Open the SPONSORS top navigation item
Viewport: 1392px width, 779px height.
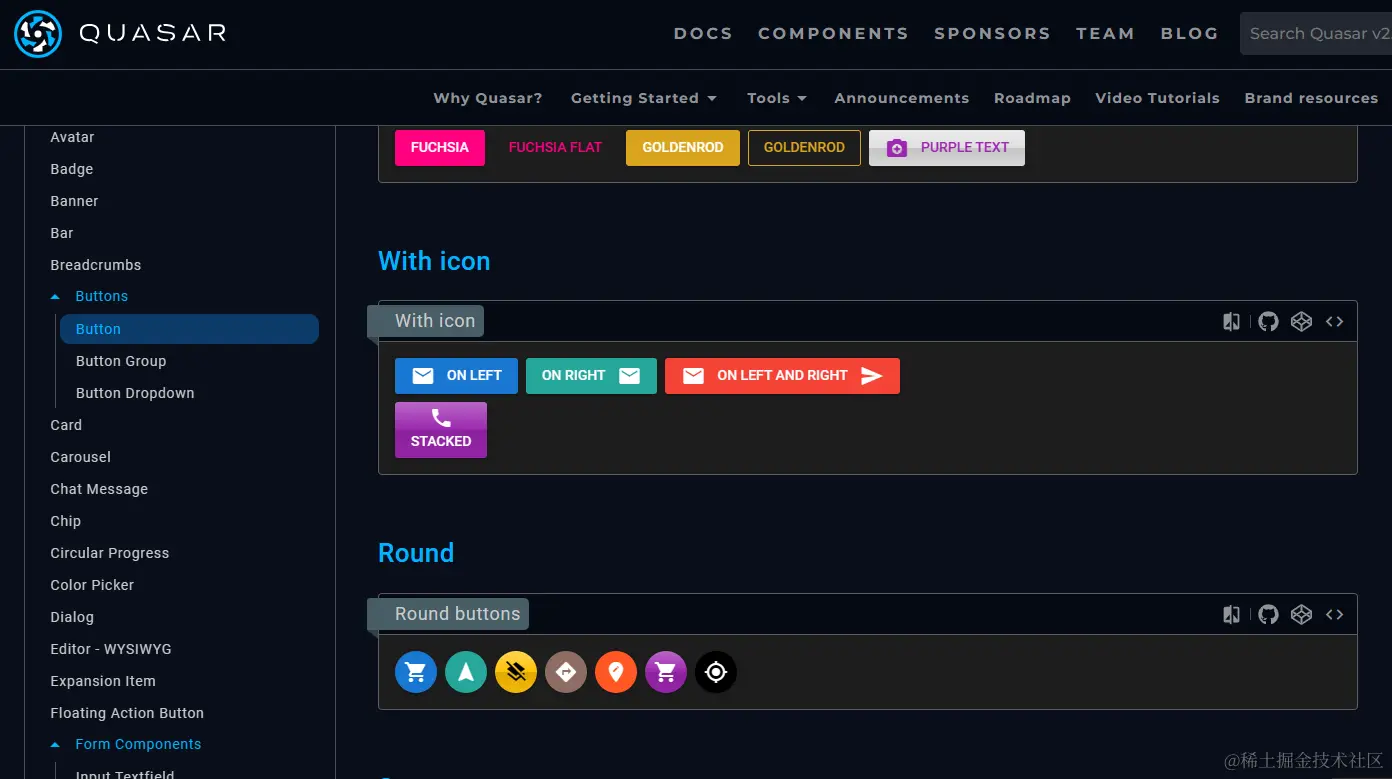pos(992,33)
